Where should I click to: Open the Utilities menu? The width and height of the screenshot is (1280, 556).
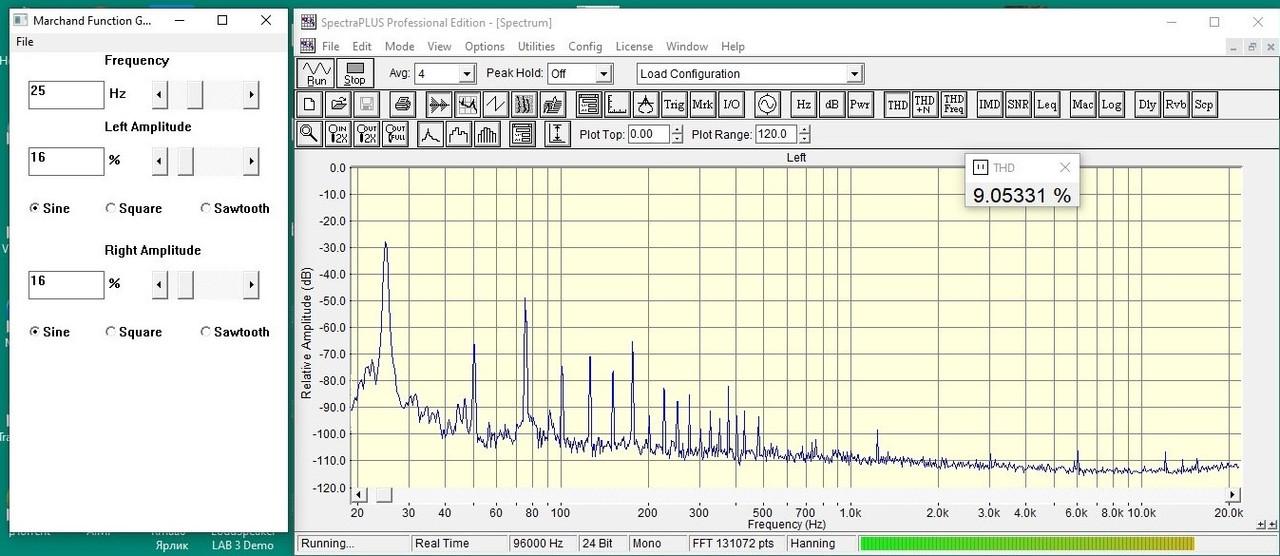(x=536, y=47)
